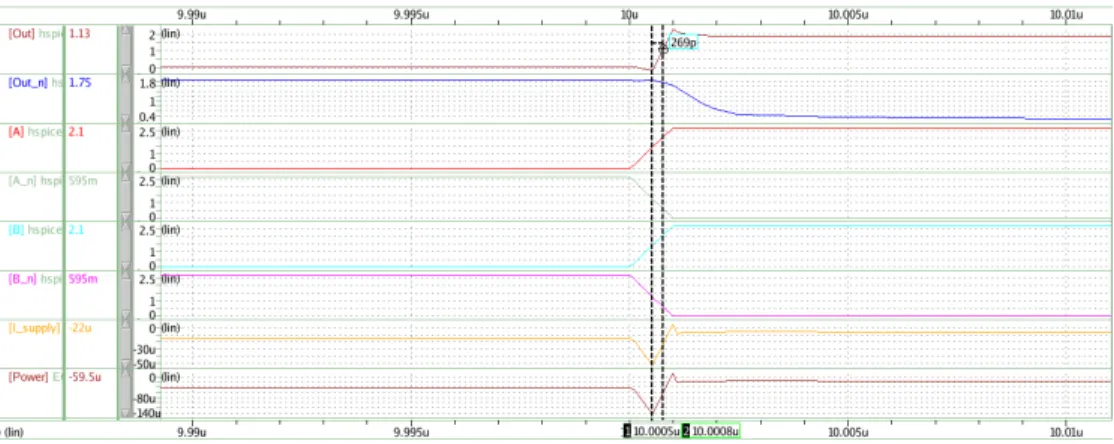Click the I_supply value -22u
Image resolution: width=1114 pixels, height=444 pixels.
81,328
